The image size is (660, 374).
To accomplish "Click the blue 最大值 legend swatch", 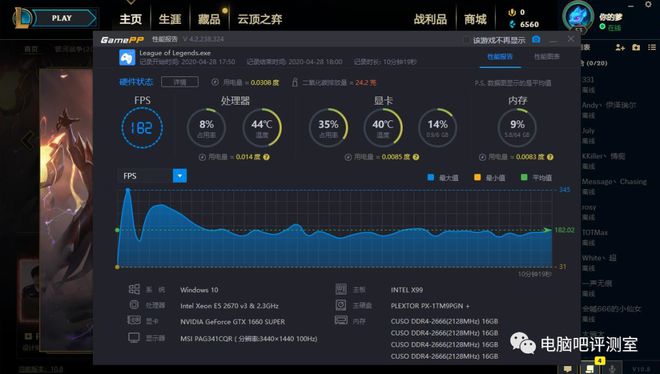I will [x=431, y=177].
